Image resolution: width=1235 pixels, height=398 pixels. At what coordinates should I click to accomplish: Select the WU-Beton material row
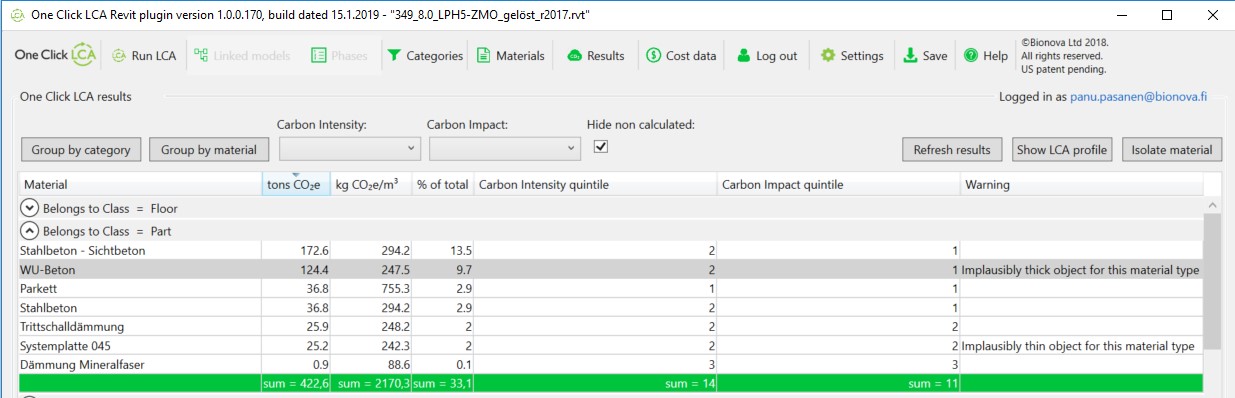[x=610, y=270]
